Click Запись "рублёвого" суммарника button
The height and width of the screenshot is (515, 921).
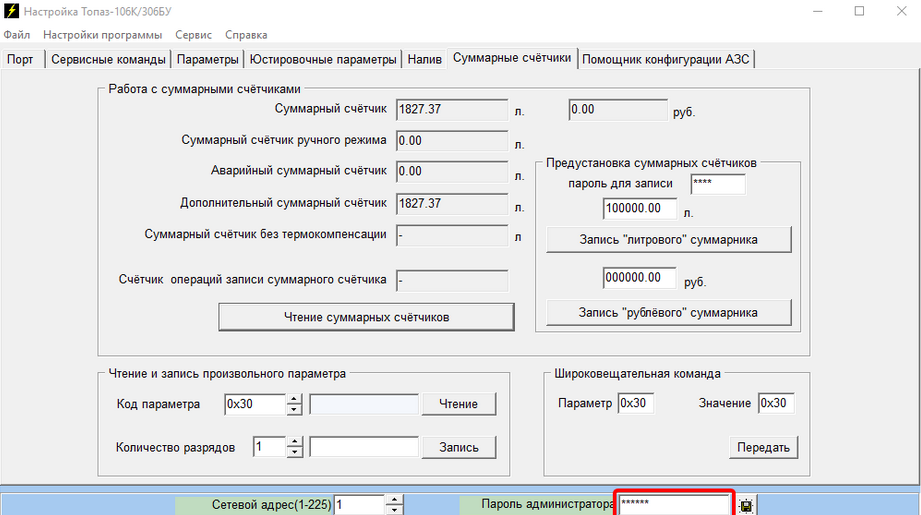[x=668, y=312]
